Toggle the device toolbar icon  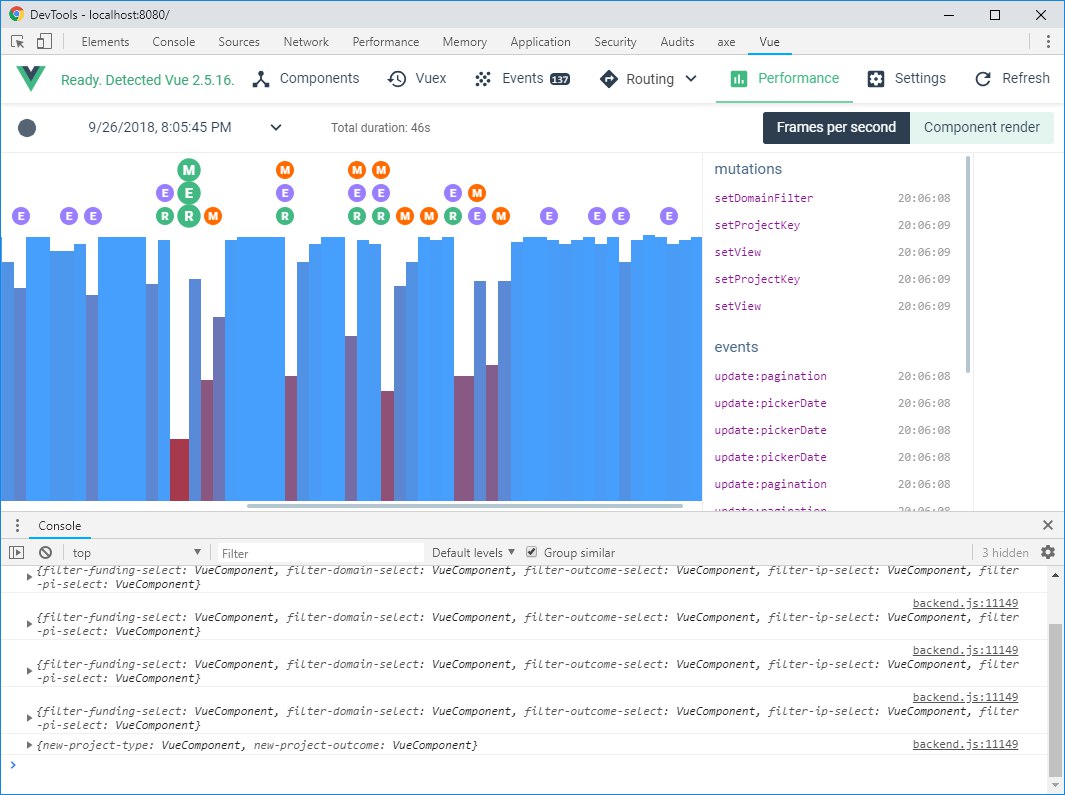point(44,42)
